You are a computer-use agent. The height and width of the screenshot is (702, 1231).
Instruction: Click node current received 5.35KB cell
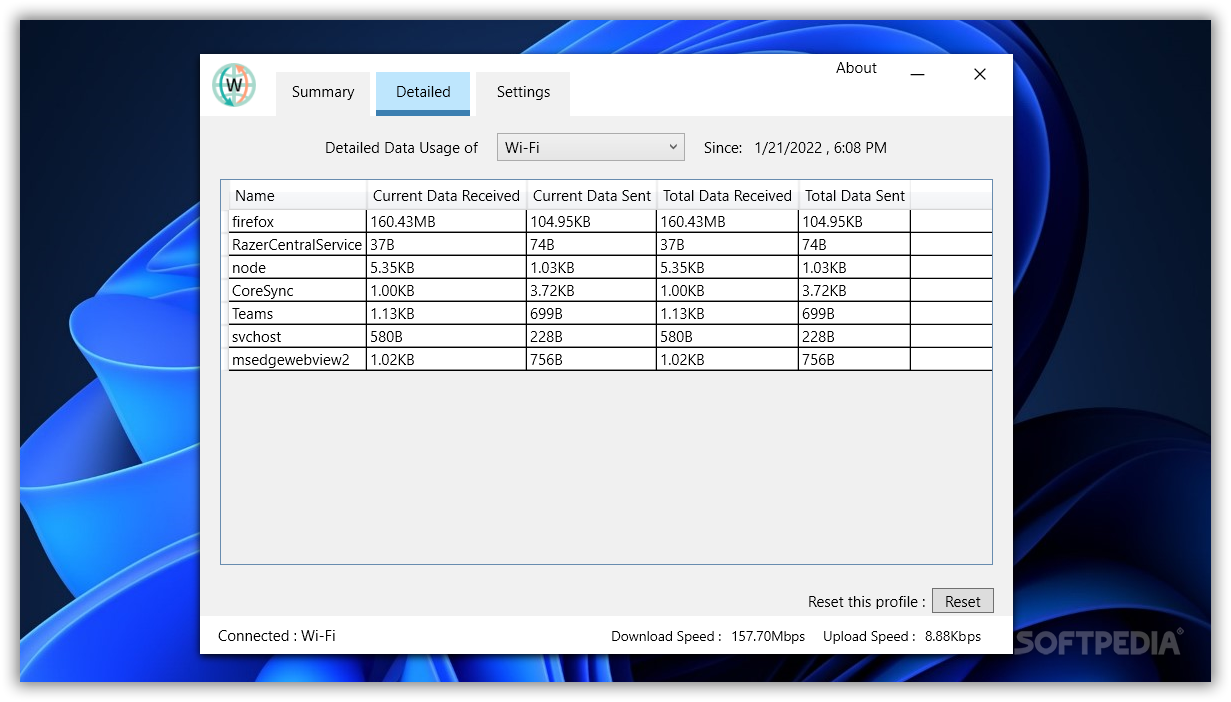(x=446, y=268)
